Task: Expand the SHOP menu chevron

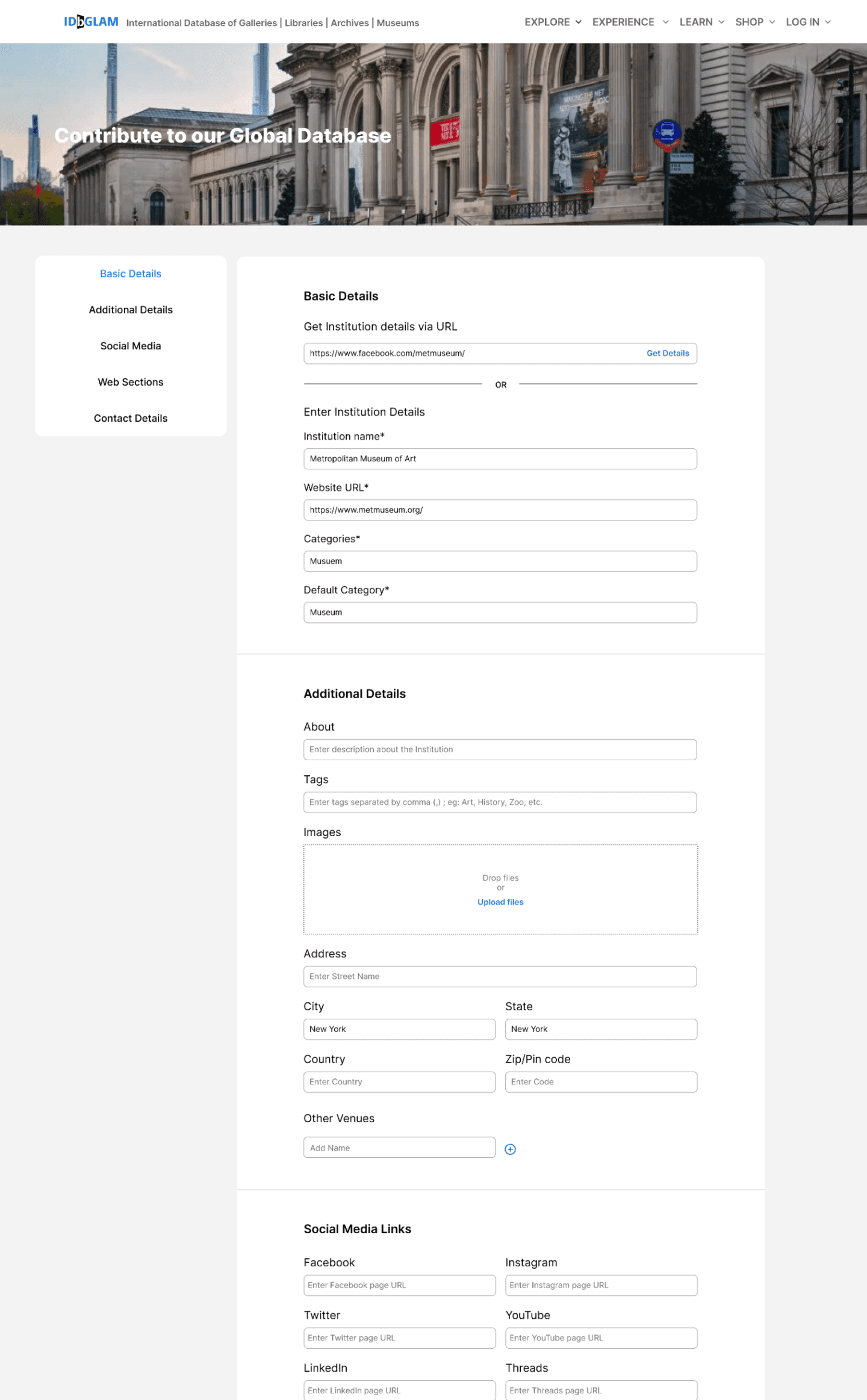Action: 772,22
